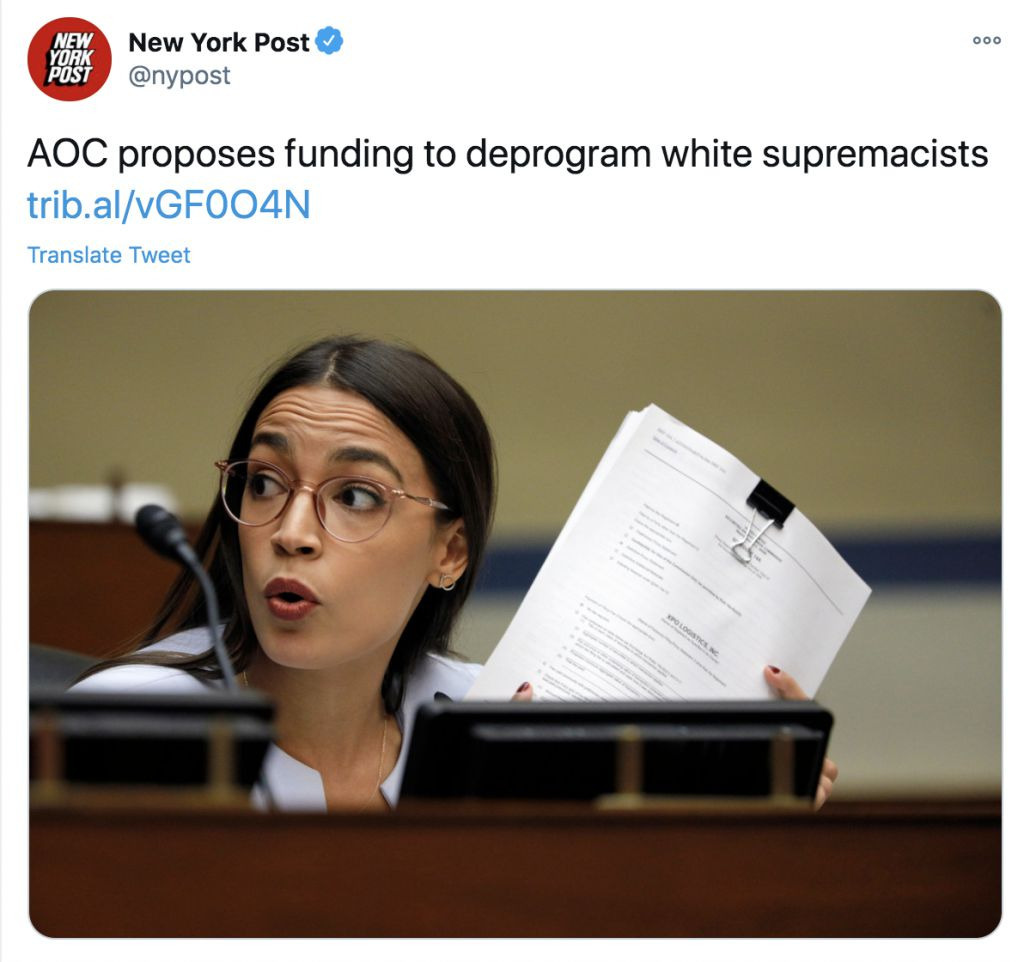Click the word 'supremacists' in the tweet
Screen dimensions: 1024x962
pyautogui.click(x=875, y=155)
